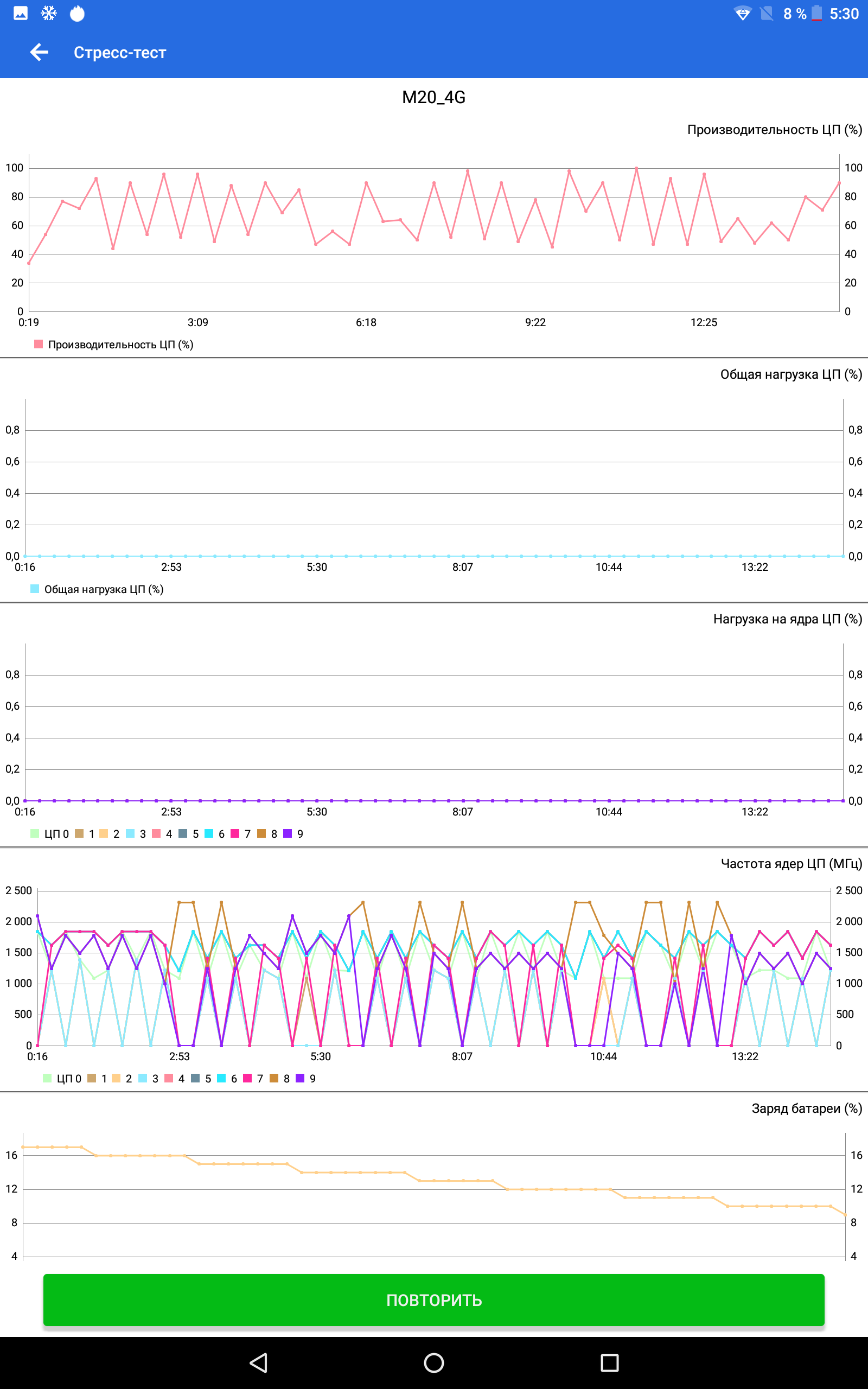Tap the Wi-Fi status icon
The width and height of the screenshot is (868, 1389).
pos(742,14)
